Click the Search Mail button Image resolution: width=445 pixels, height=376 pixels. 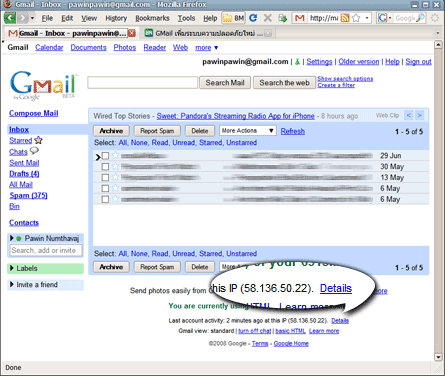225,83
